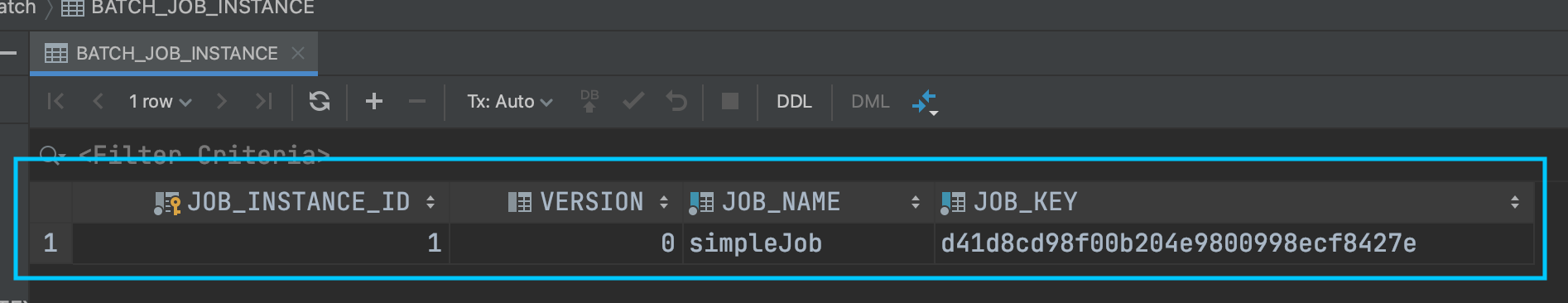Click the DML button
Viewport: 1568px width, 303px height.
(x=870, y=101)
